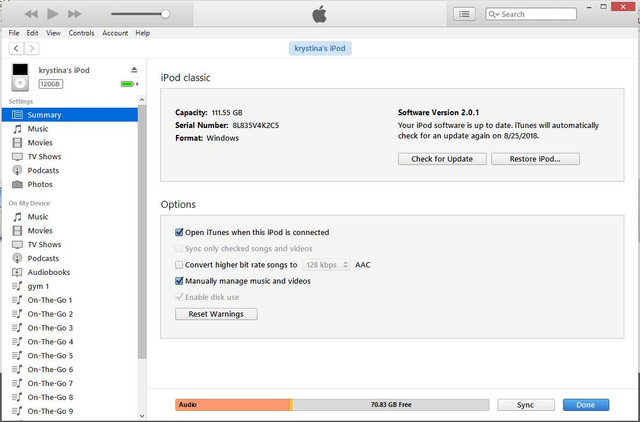Image resolution: width=640 pixels, height=422 pixels.
Task: Open Music under Settings
Action: coord(70,129)
